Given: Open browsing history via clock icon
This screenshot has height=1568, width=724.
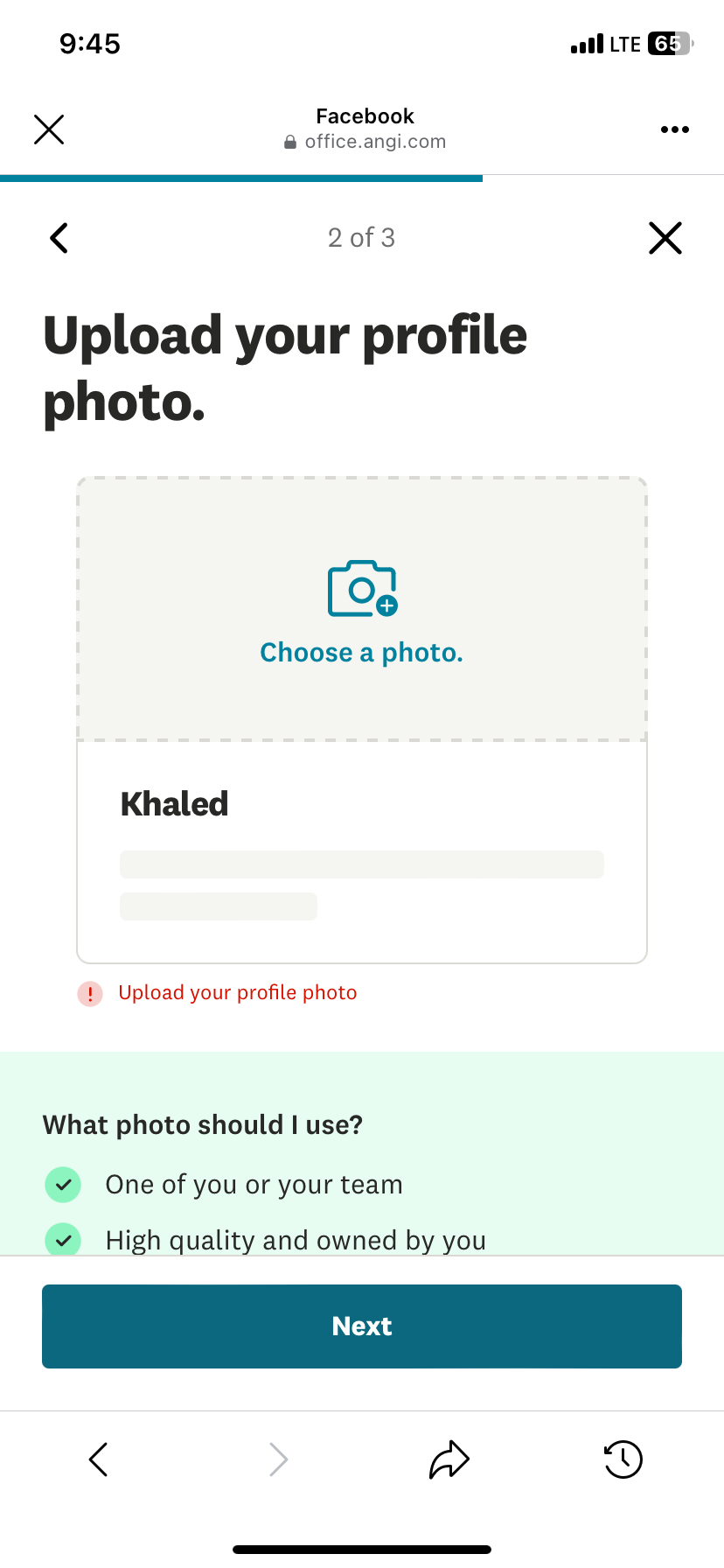Looking at the screenshot, I should click(x=623, y=1459).
